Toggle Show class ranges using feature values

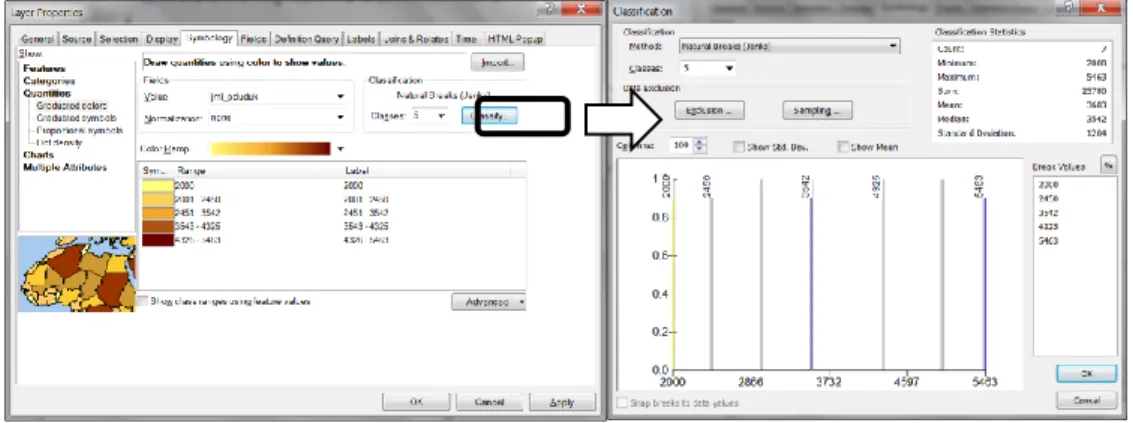tap(142, 301)
